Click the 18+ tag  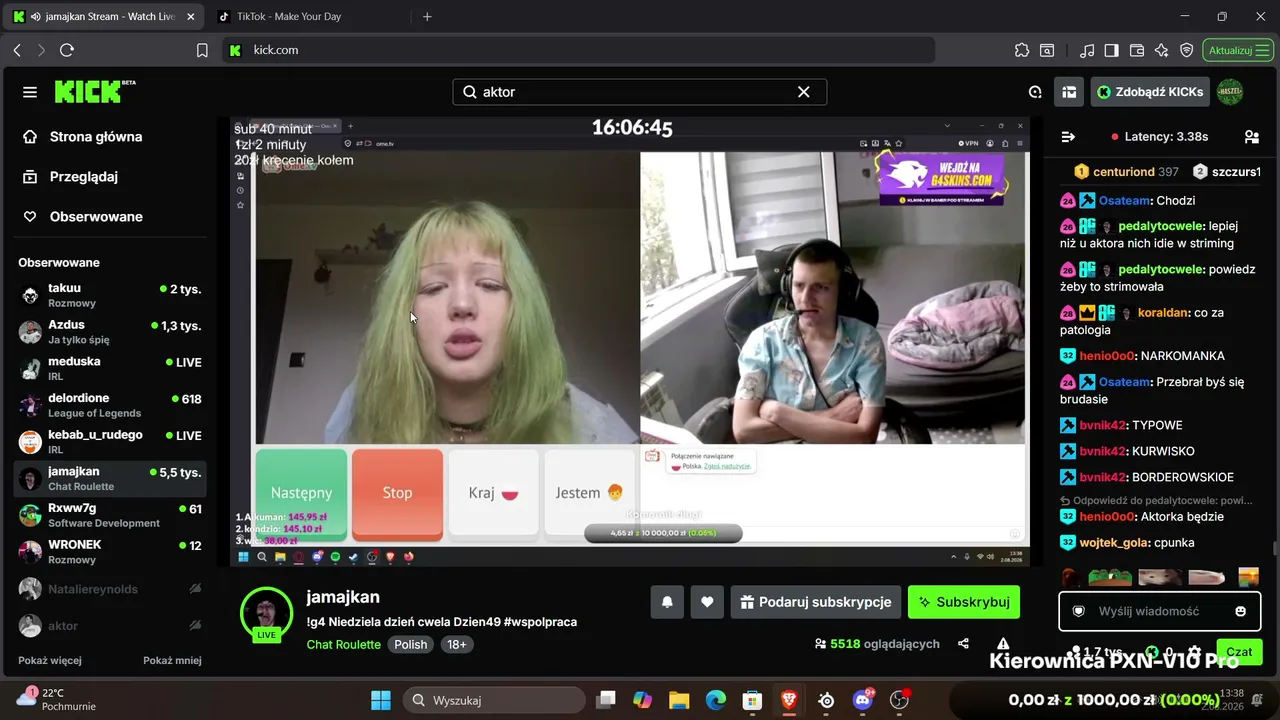click(x=457, y=645)
